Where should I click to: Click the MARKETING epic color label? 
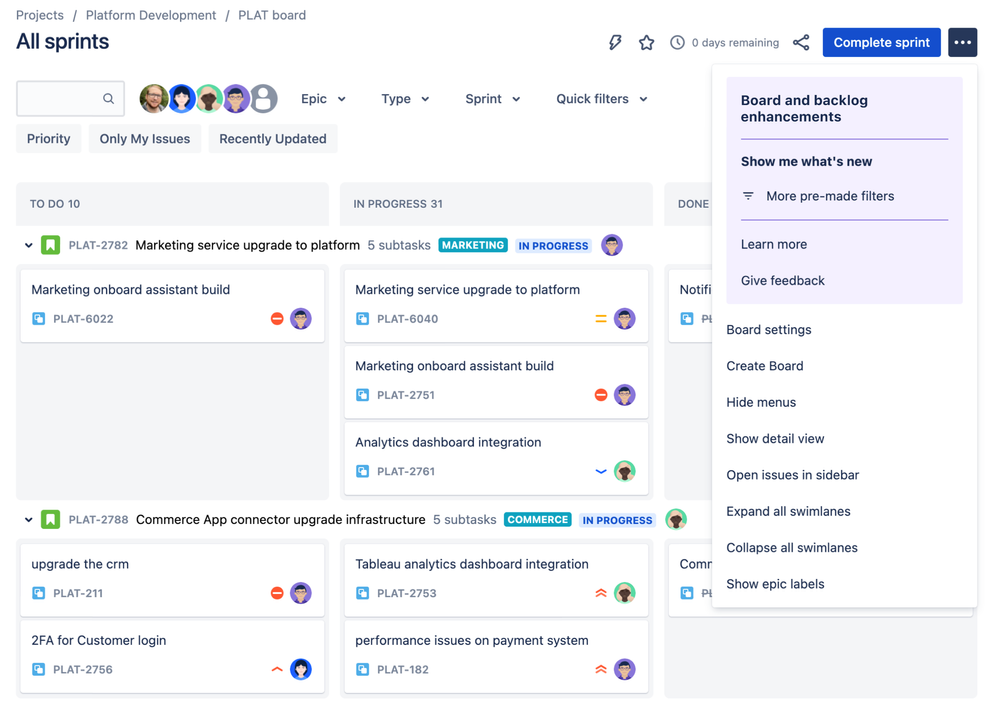coord(473,245)
